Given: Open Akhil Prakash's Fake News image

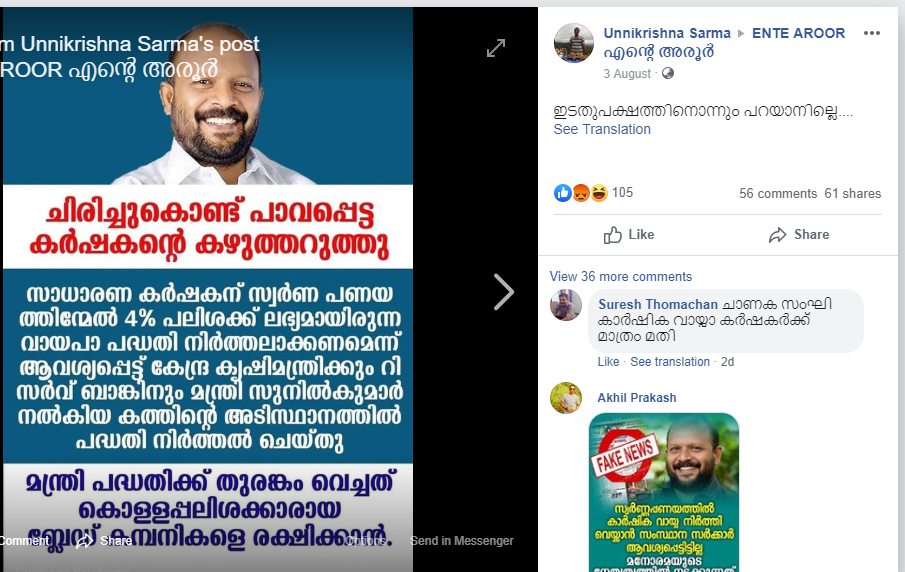Looking at the screenshot, I should [x=664, y=492].
